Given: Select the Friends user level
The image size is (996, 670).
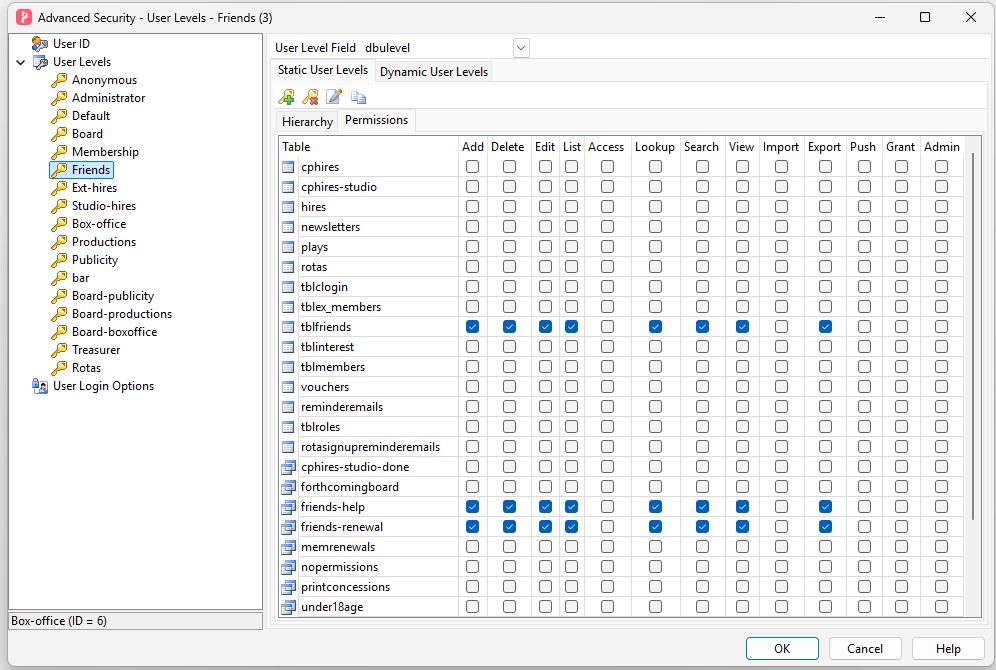Looking at the screenshot, I should [91, 170].
